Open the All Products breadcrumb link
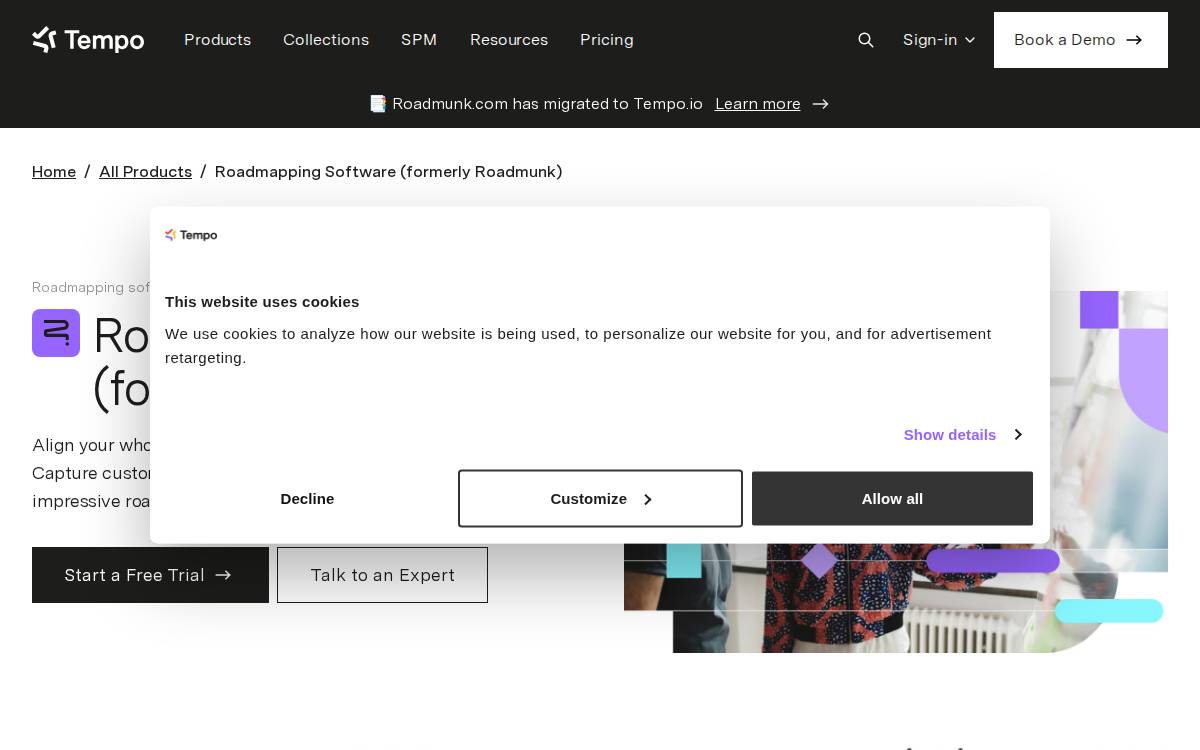Screen dimensions: 1200x750 [x=145, y=172]
